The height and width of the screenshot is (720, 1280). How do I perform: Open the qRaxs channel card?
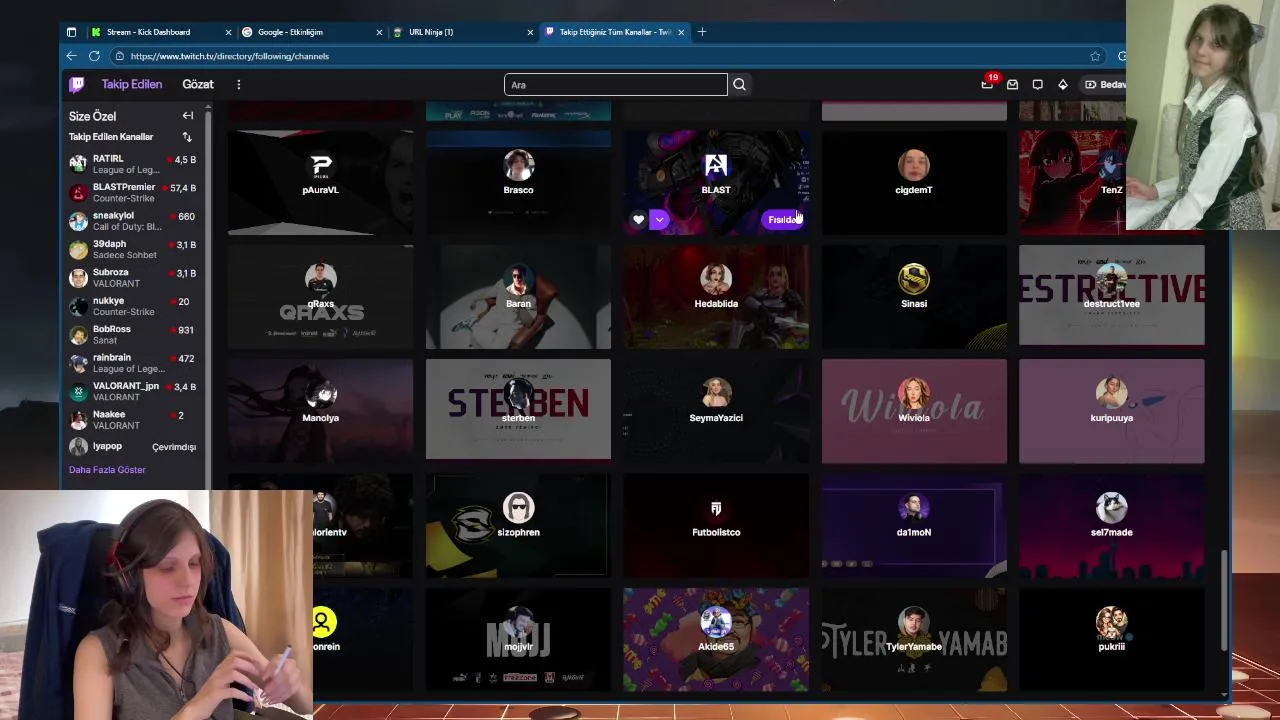[320, 297]
